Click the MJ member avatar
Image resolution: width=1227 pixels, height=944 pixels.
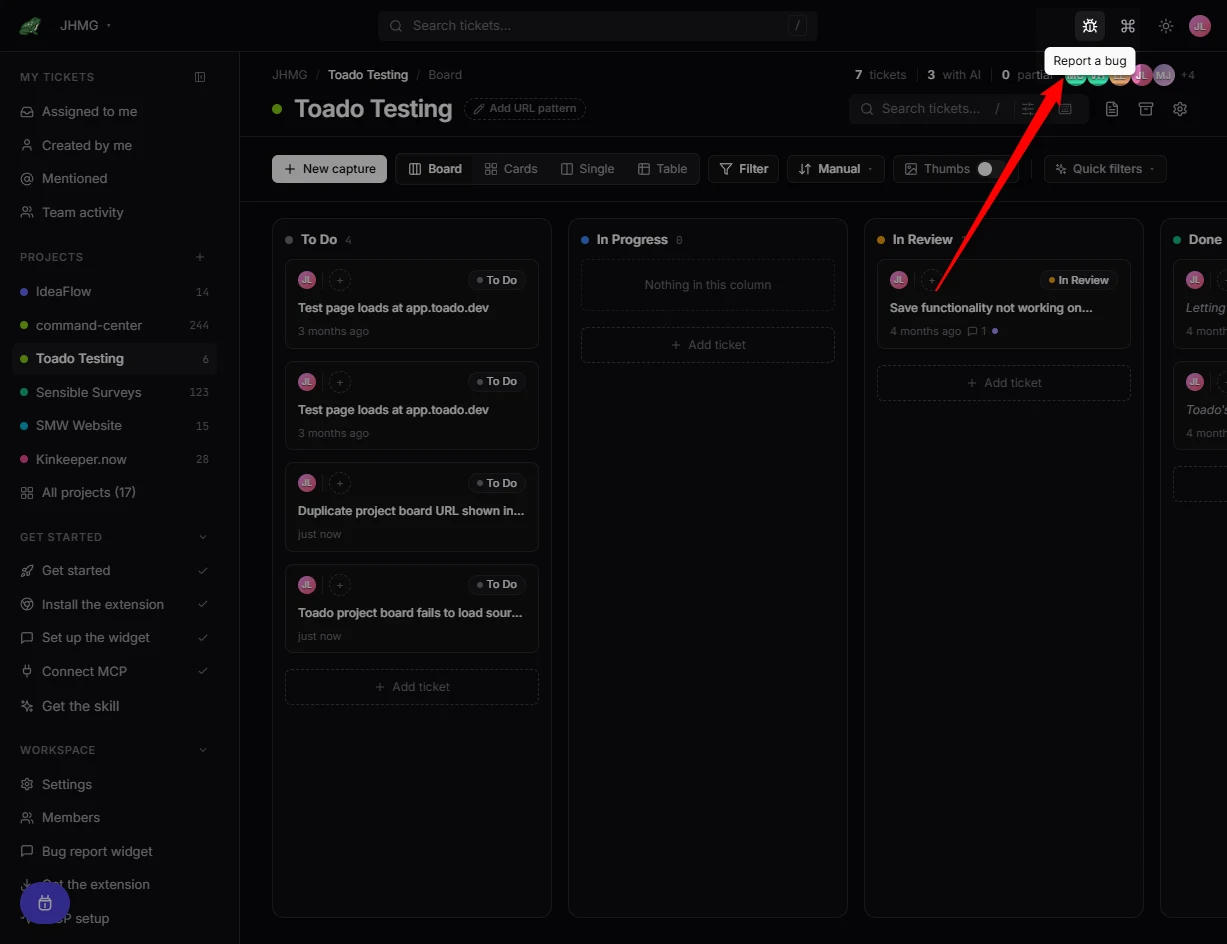[x=1164, y=75]
